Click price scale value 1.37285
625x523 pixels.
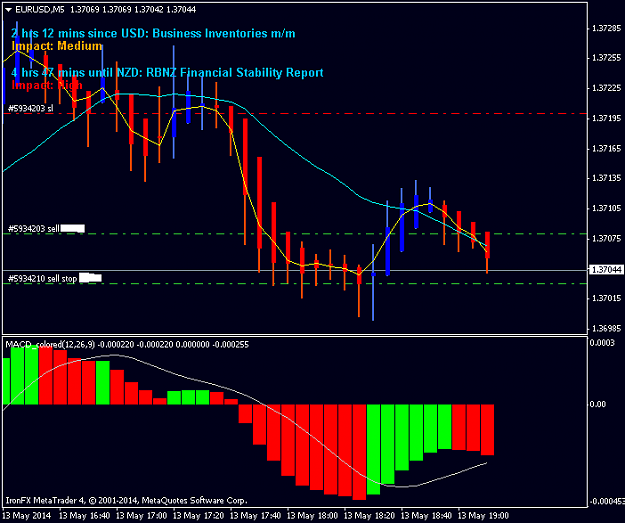tap(606, 28)
